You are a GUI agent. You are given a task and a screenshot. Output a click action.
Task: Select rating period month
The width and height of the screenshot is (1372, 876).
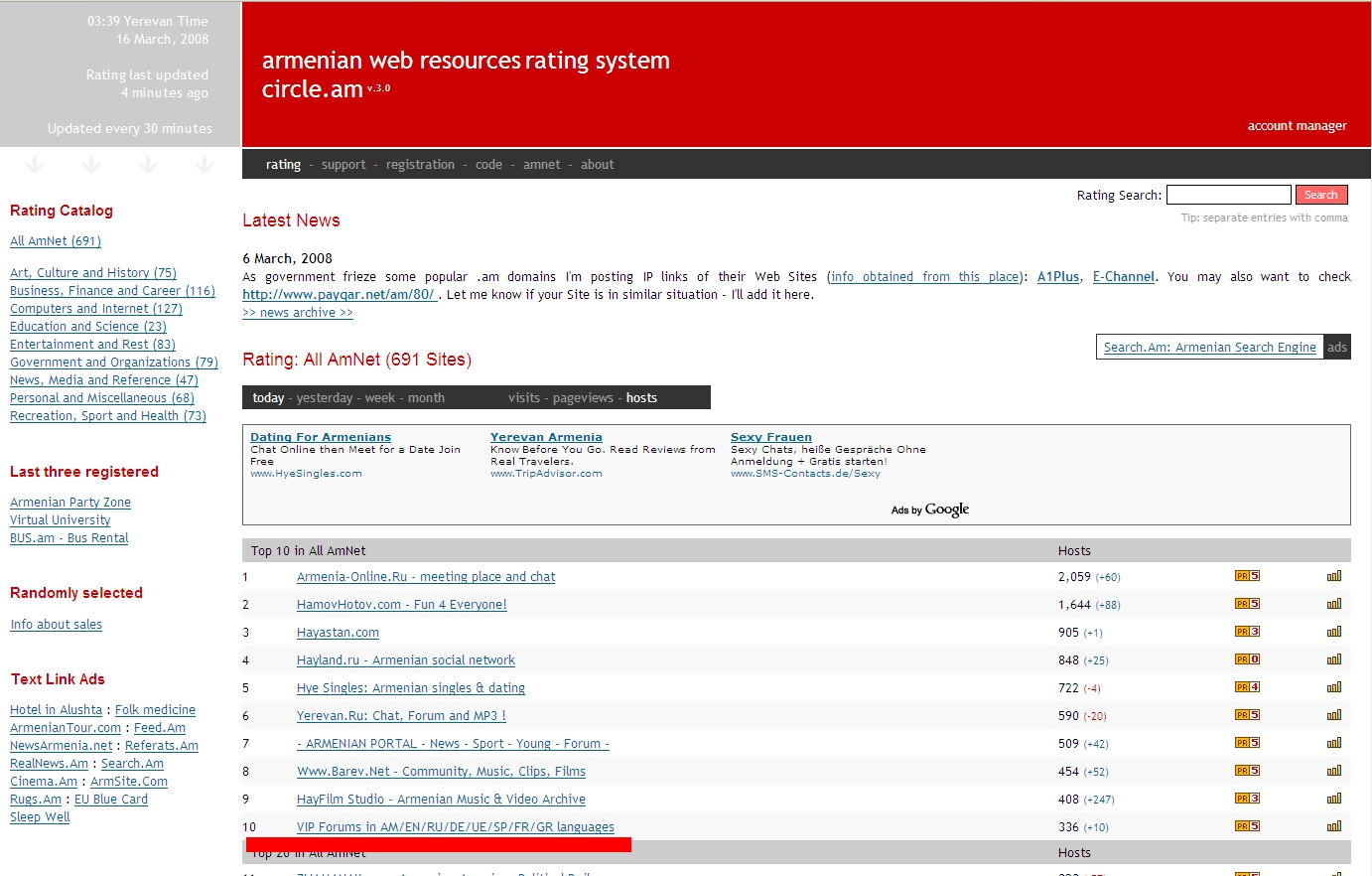coord(426,398)
